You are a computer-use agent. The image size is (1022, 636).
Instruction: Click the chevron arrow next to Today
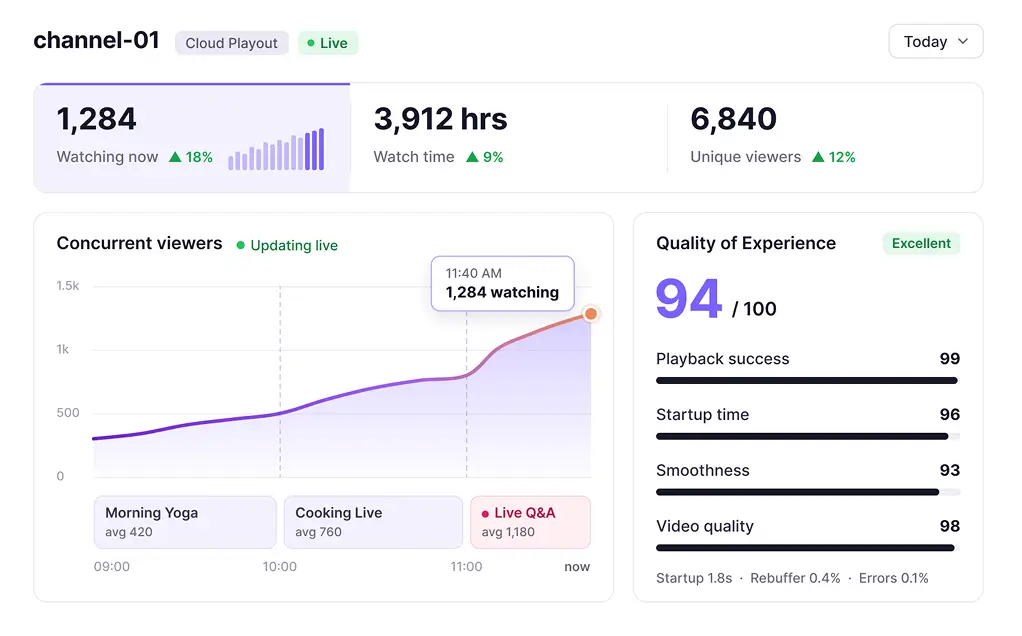click(x=963, y=42)
